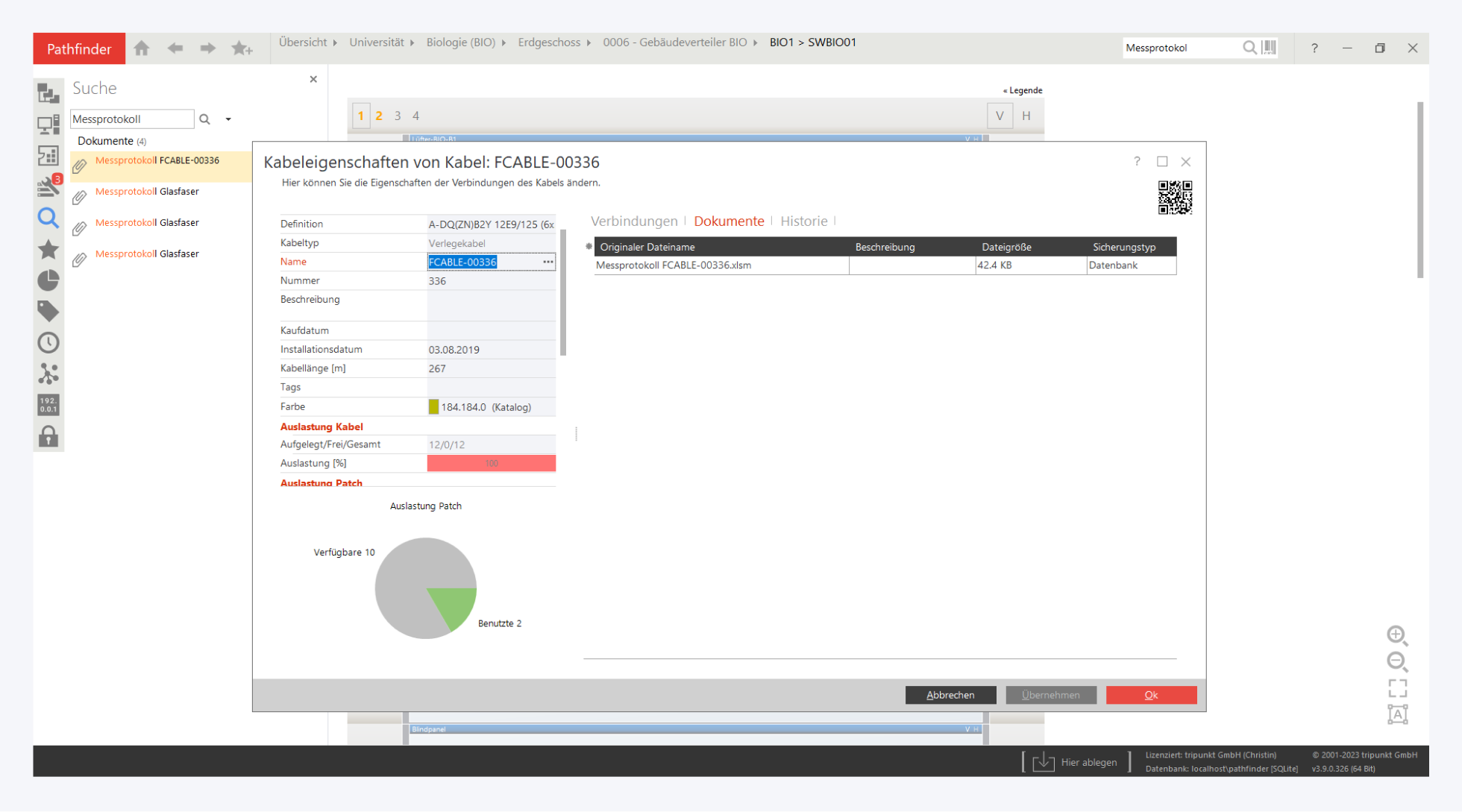
Task: Switch to the Historie tab
Action: point(803,221)
